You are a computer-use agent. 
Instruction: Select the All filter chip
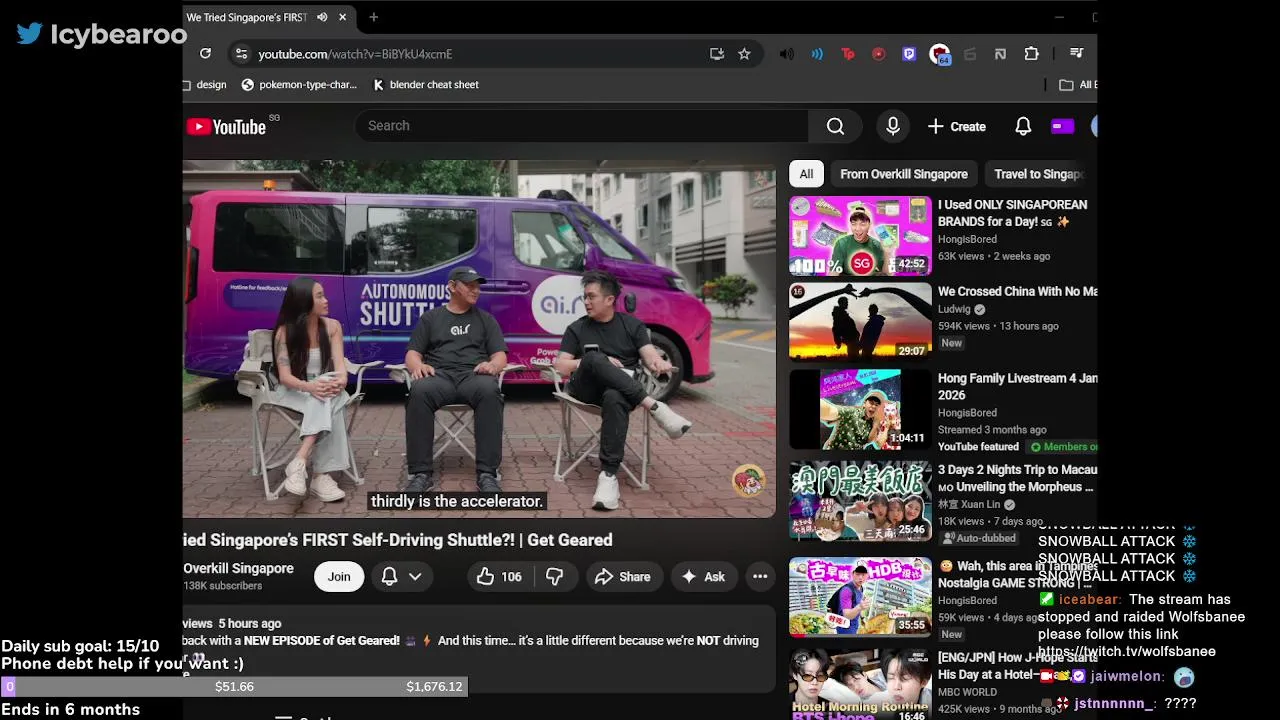click(806, 174)
